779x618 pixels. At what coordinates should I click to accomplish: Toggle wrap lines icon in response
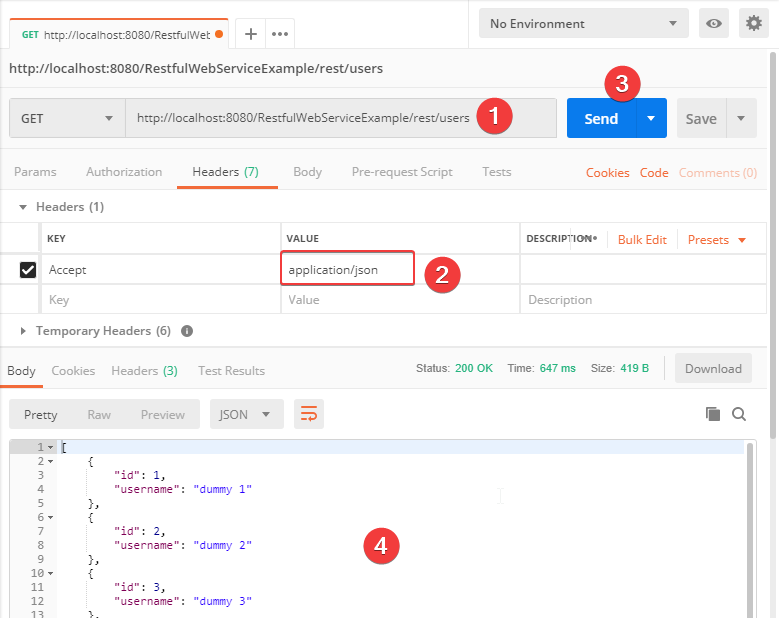[309, 414]
